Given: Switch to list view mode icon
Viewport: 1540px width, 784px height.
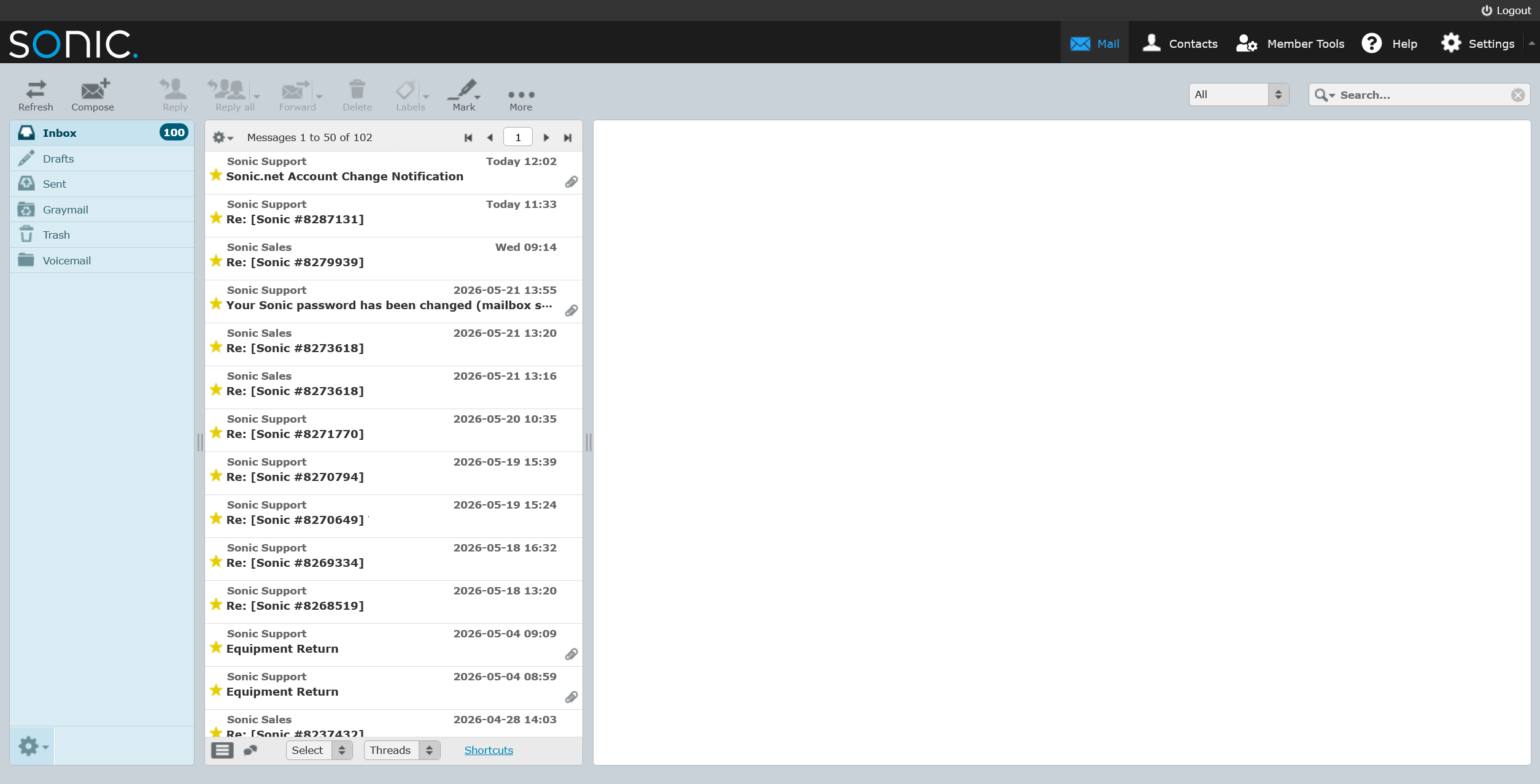Looking at the screenshot, I should tap(222, 750).
